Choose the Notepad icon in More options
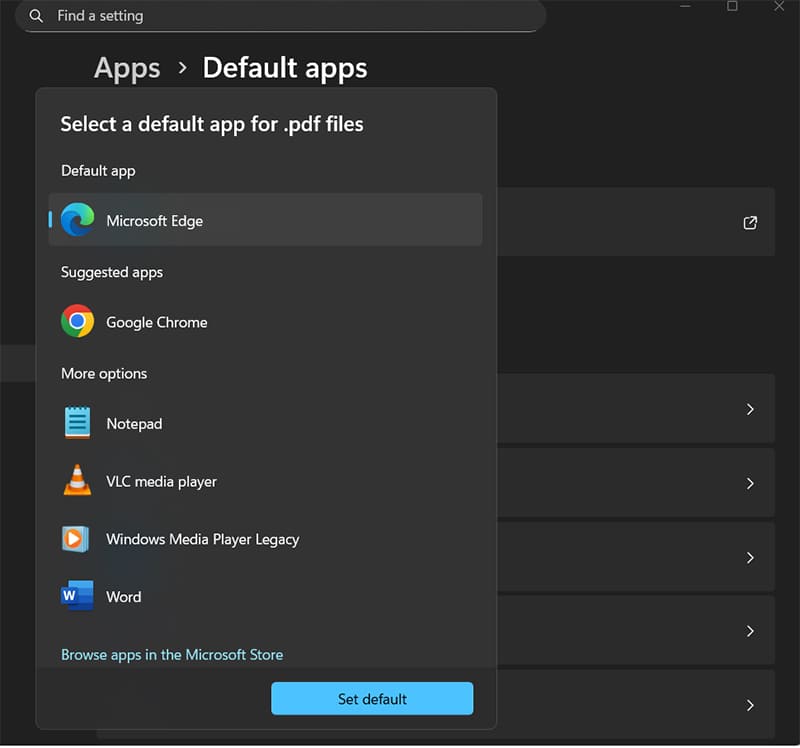The width and height of the screenshot is (800, 748). click(77, 423)
